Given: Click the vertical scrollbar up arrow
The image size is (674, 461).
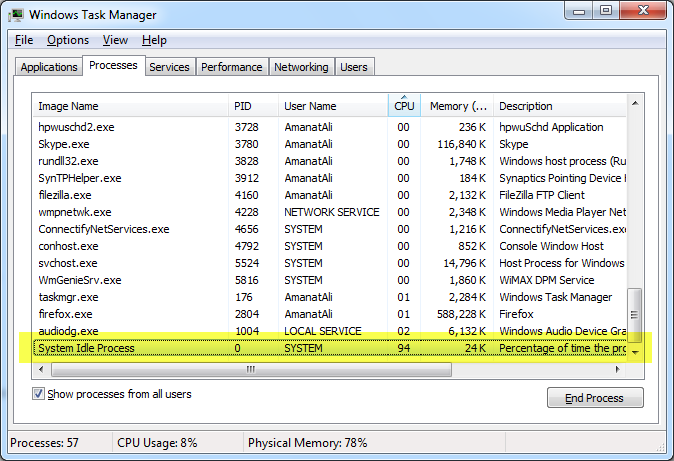Looking at the screenshot, I should (x=634, y=103).
